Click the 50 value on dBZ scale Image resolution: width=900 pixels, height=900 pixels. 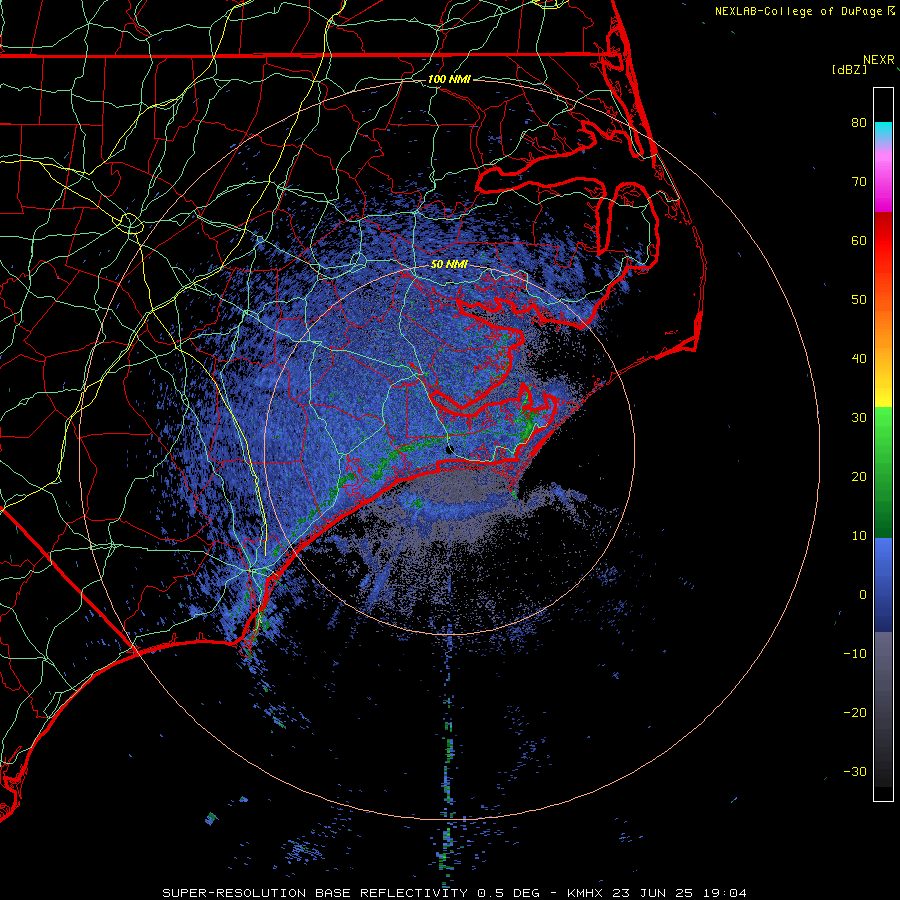coord(859,300)
